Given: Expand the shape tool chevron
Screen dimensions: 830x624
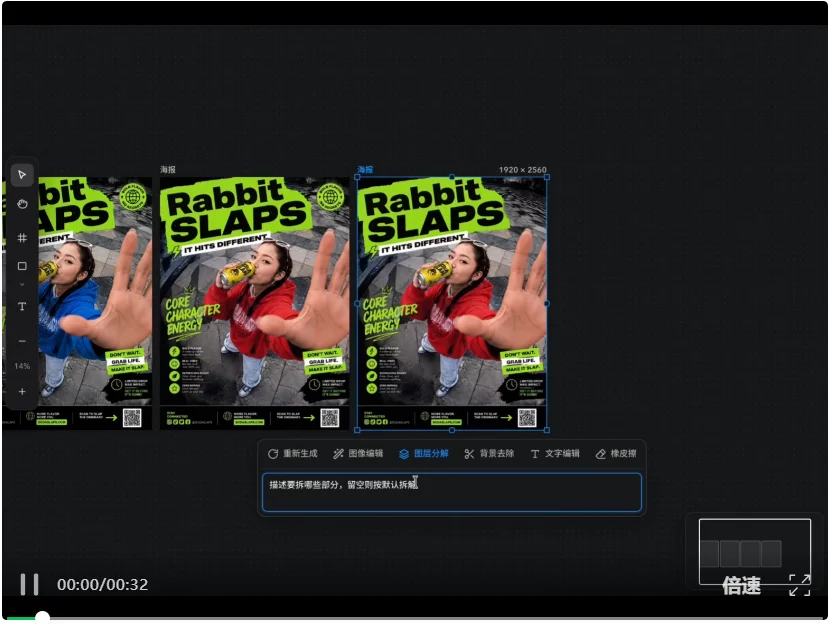Looking at the screenshot, I should pyautogui.click(x=22, y=285).
